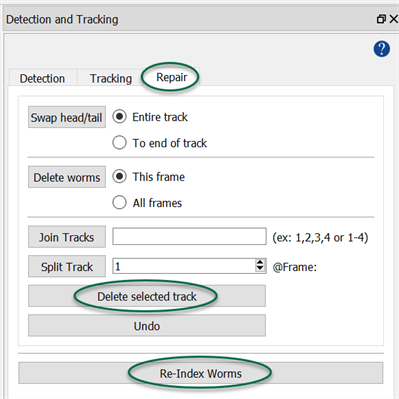
Task: Click the Swap head/tail button
Action: pos(67,117)
